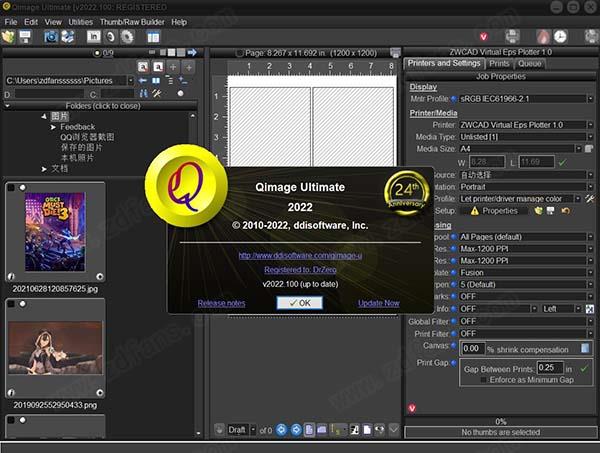Click the Properties button in printer setup
Image resolution: width=600 pixels, height=453 pixels.
[x=493, y=211]
